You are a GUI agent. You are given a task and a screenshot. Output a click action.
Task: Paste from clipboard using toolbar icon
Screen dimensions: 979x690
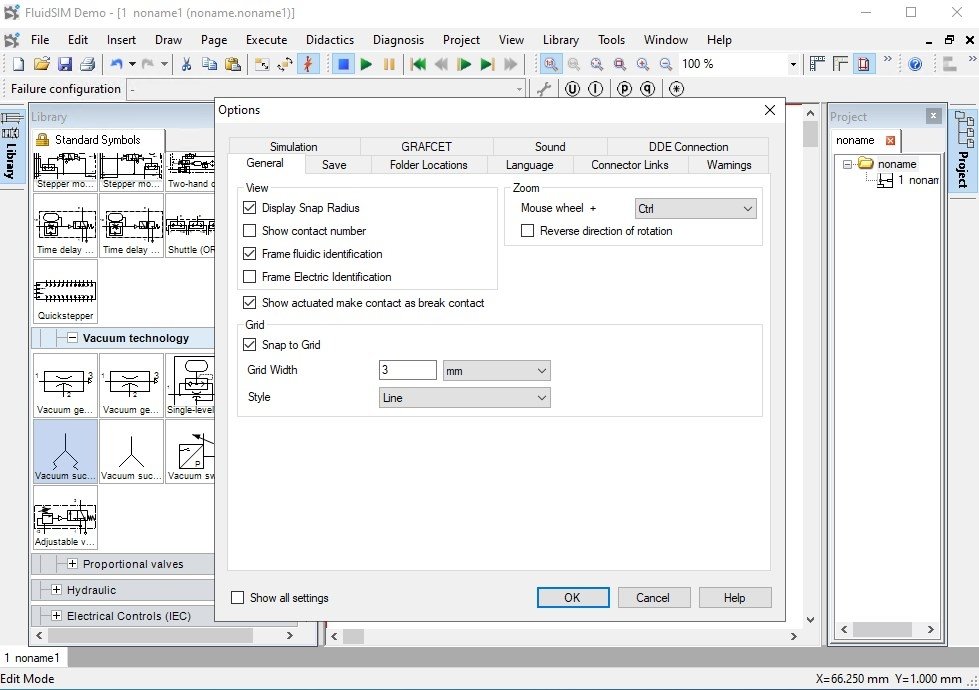click(x=233, y=64)
